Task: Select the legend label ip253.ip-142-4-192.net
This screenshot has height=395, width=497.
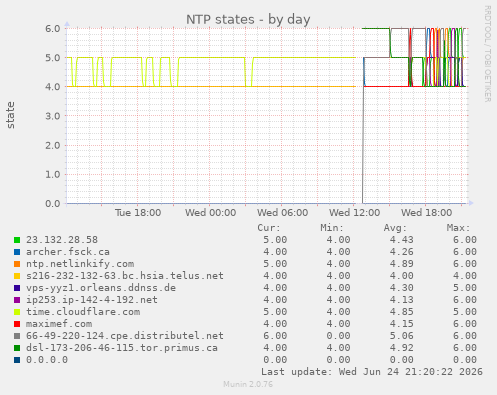Action: click(x=92, y=300)
